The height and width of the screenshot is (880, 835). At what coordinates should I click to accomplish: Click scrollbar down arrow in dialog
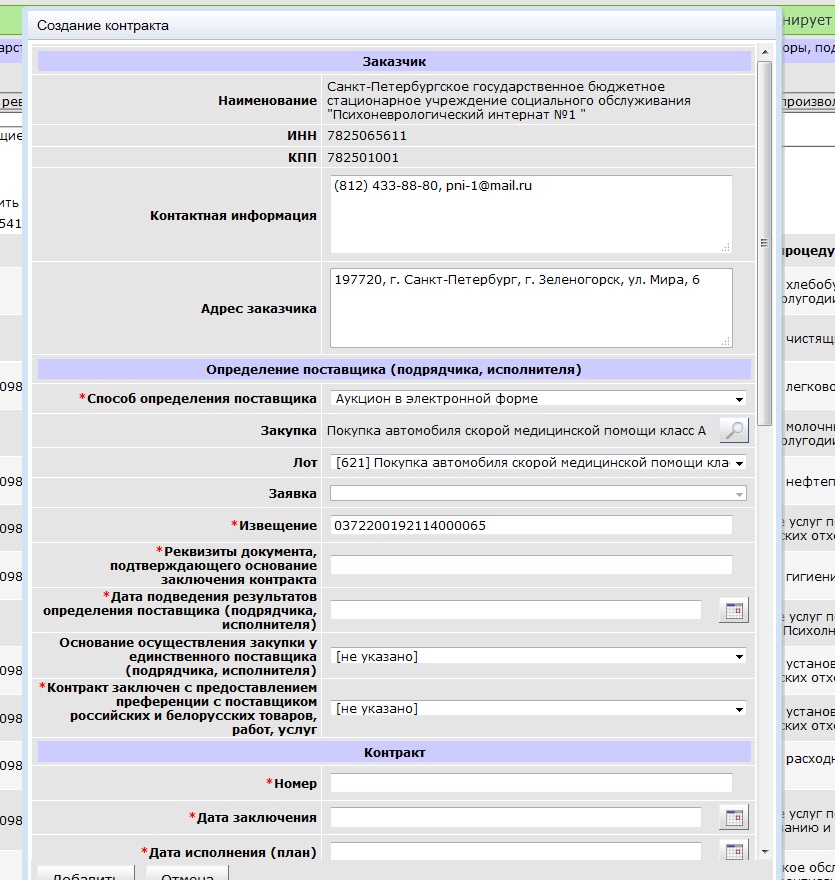pyautogui.click(x=765, y=852)
